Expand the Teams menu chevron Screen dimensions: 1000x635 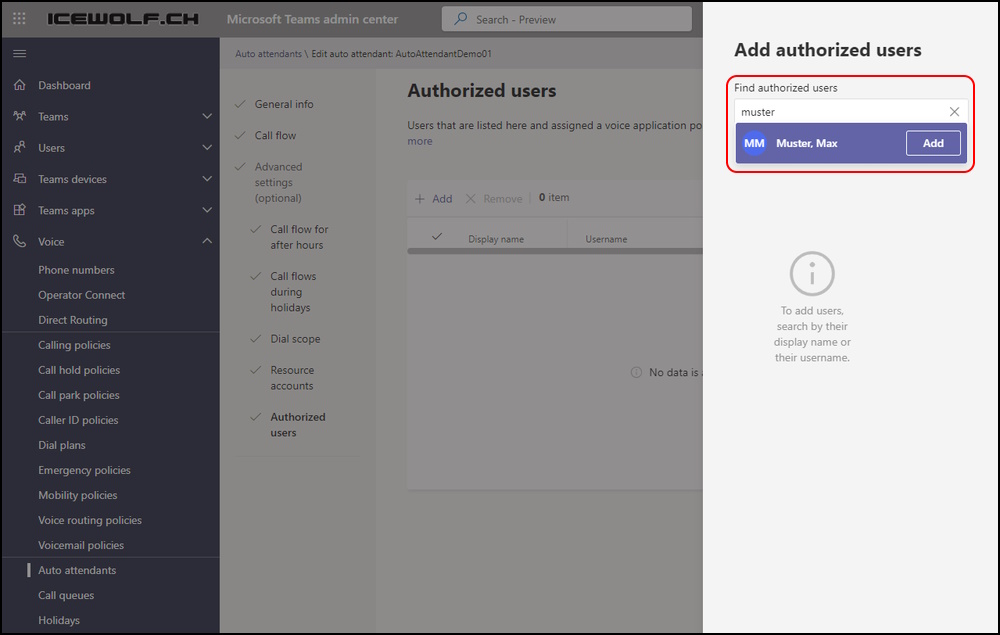coord(207,116)
